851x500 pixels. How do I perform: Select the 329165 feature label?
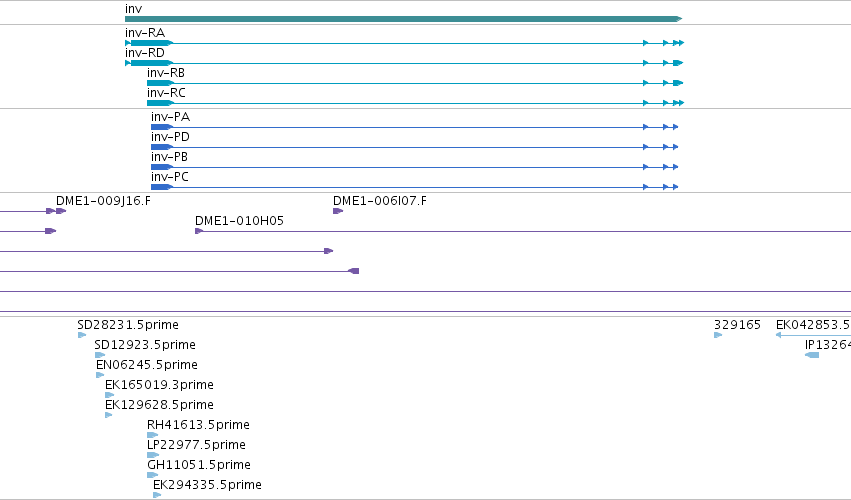737,325
